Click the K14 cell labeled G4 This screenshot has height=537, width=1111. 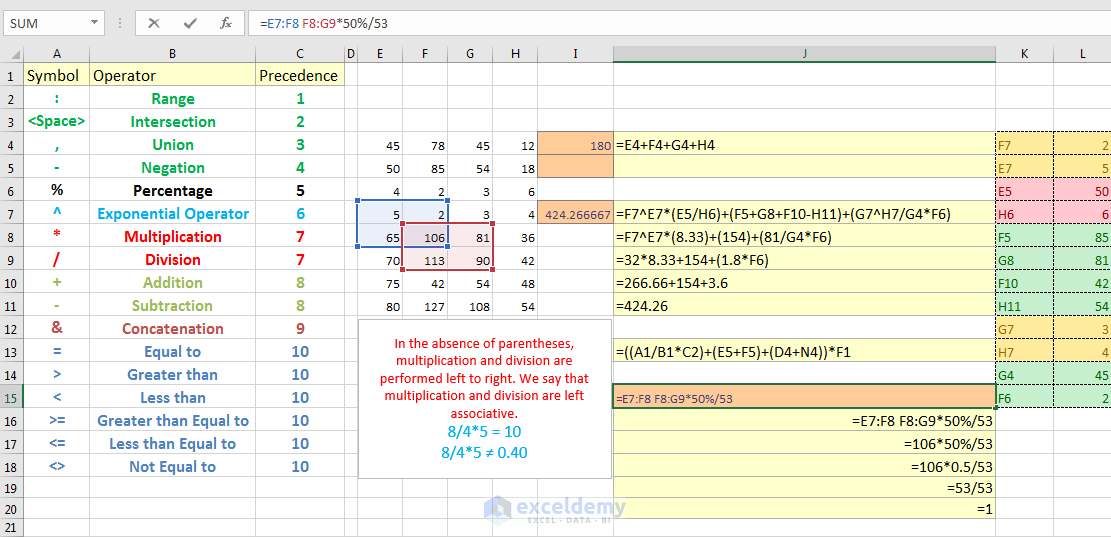click(1025, 375)
